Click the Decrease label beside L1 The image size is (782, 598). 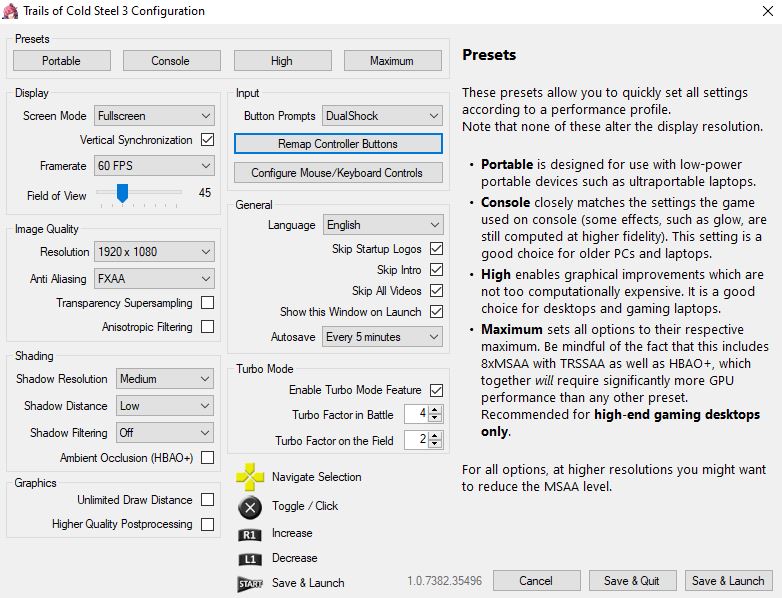(x=295, y=558)
